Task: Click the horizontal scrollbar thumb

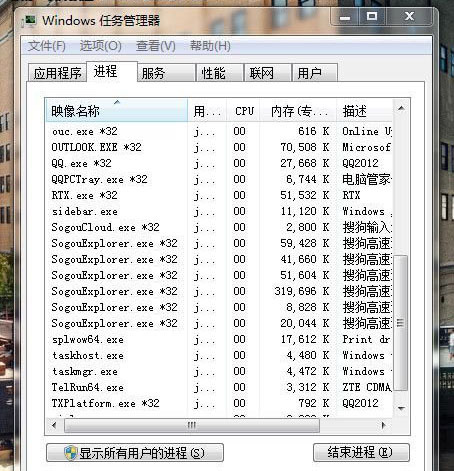Action: [x=192, y=426]
